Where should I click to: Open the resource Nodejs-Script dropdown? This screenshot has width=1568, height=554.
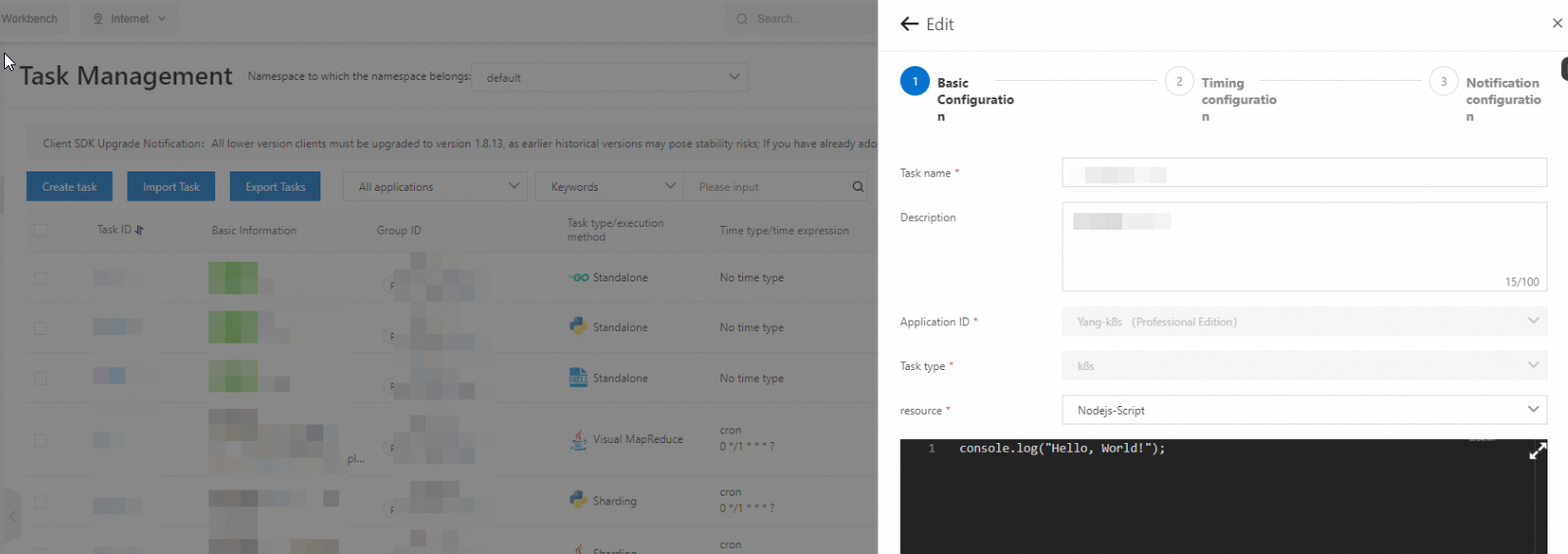1304,410
